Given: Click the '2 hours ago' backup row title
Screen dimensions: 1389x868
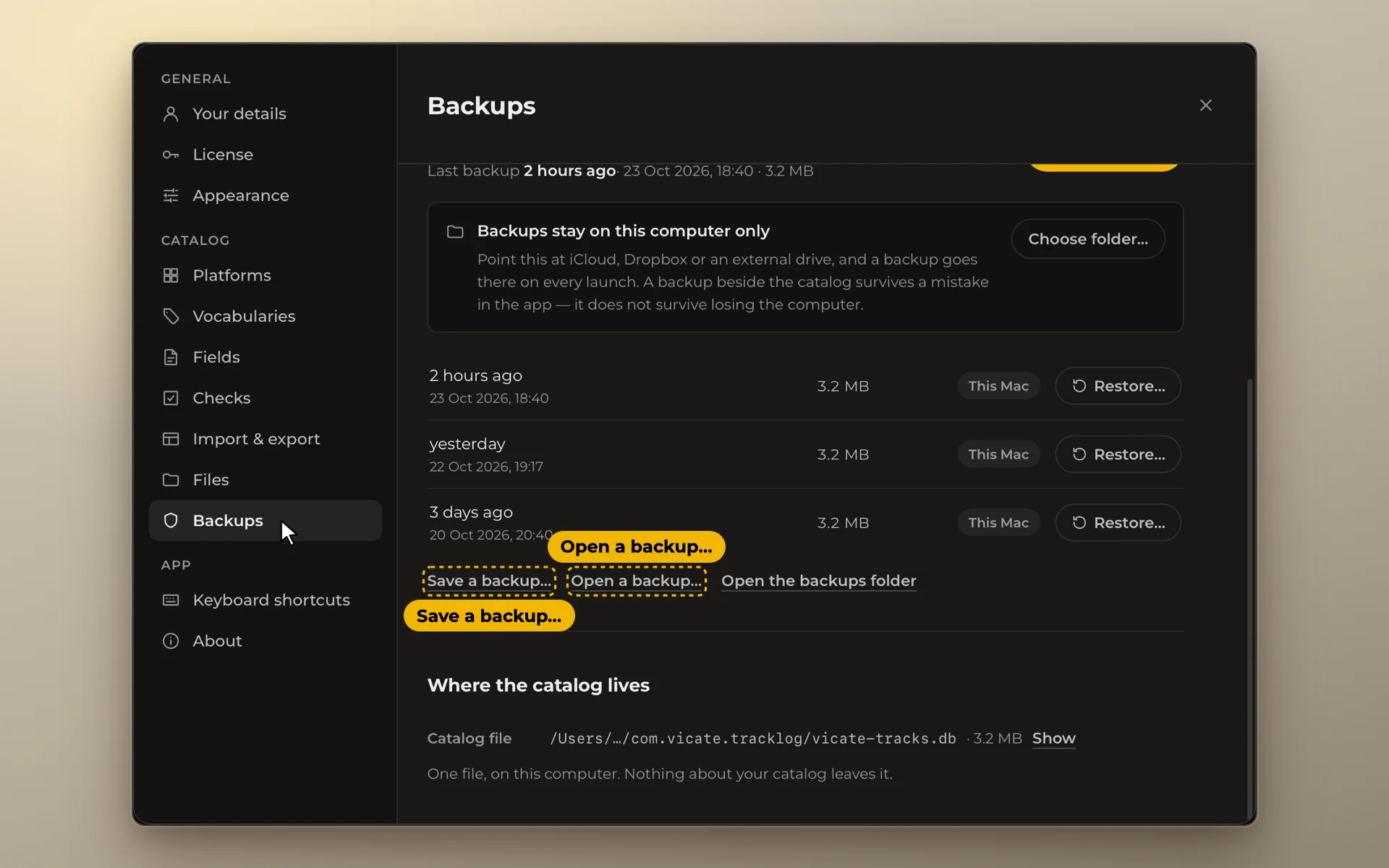Looking at the screenshot, I should (475, 375).
